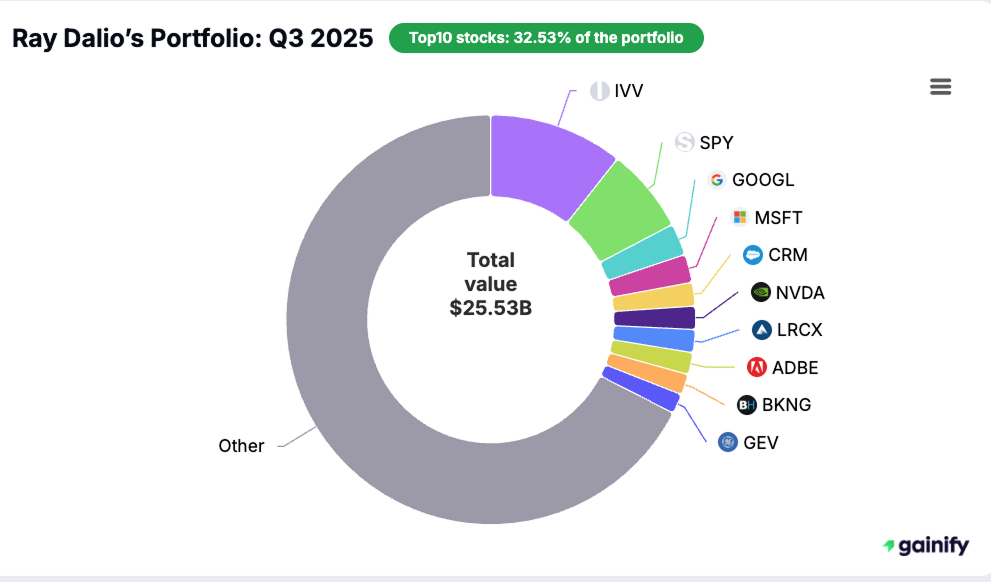Open the hamburger chart menu
Image resolution: width=991 pixels, height=582 pixels.
[940, 86]
